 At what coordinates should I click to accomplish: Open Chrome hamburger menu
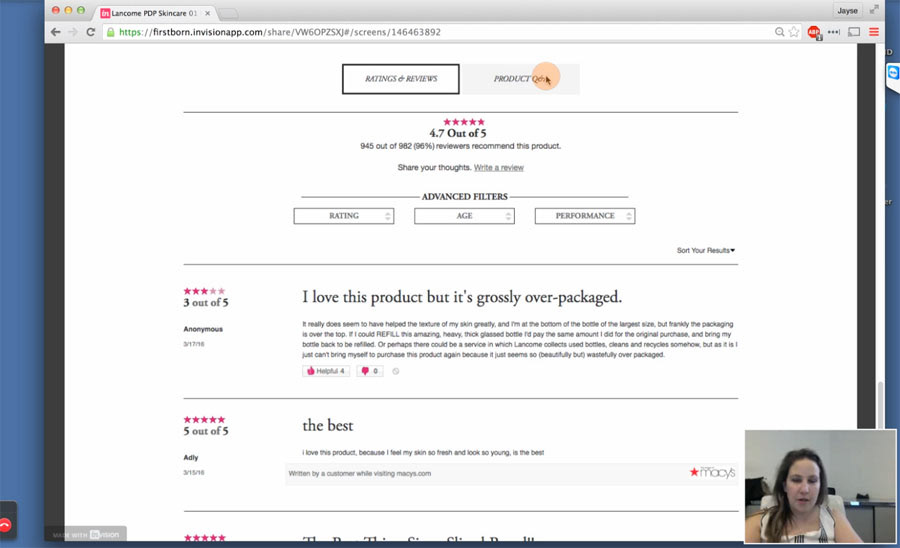pos(874,32)
